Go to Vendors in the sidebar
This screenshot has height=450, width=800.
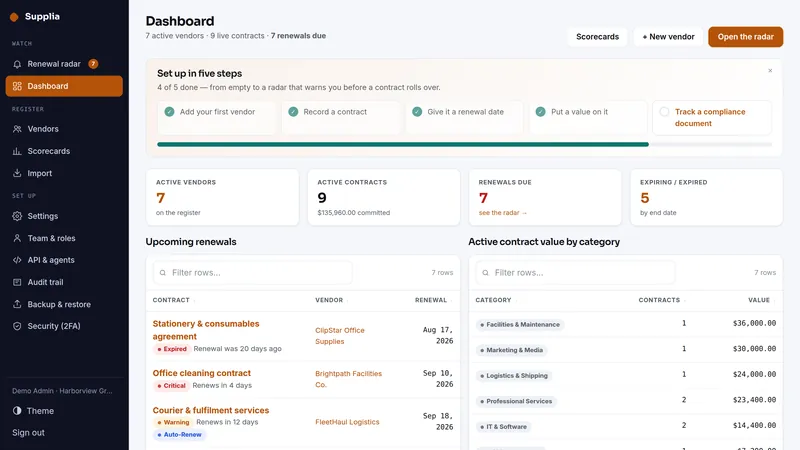[64, 129]
